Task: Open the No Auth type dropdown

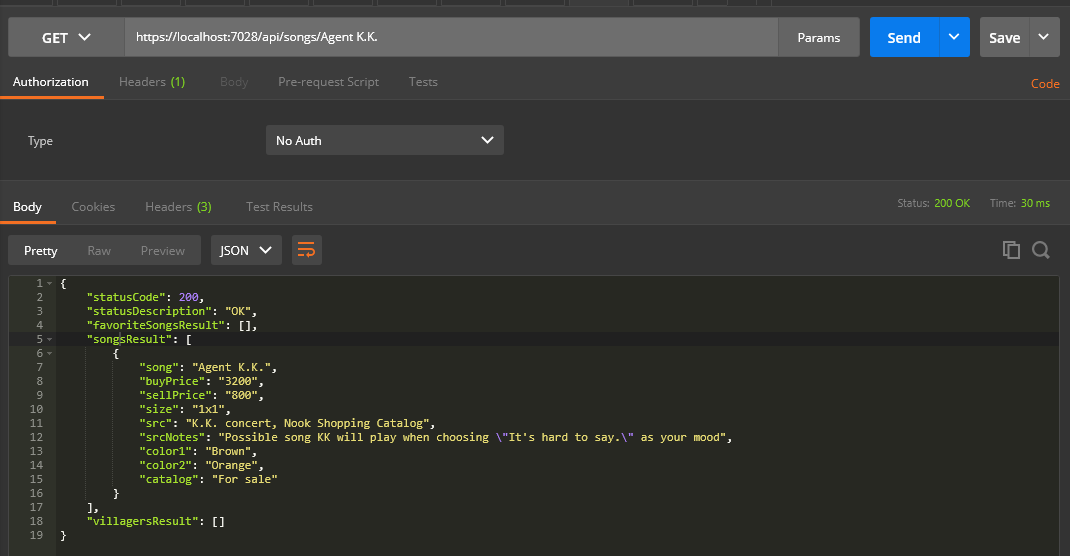Action: pyautogui.click(x=385, y=141)
